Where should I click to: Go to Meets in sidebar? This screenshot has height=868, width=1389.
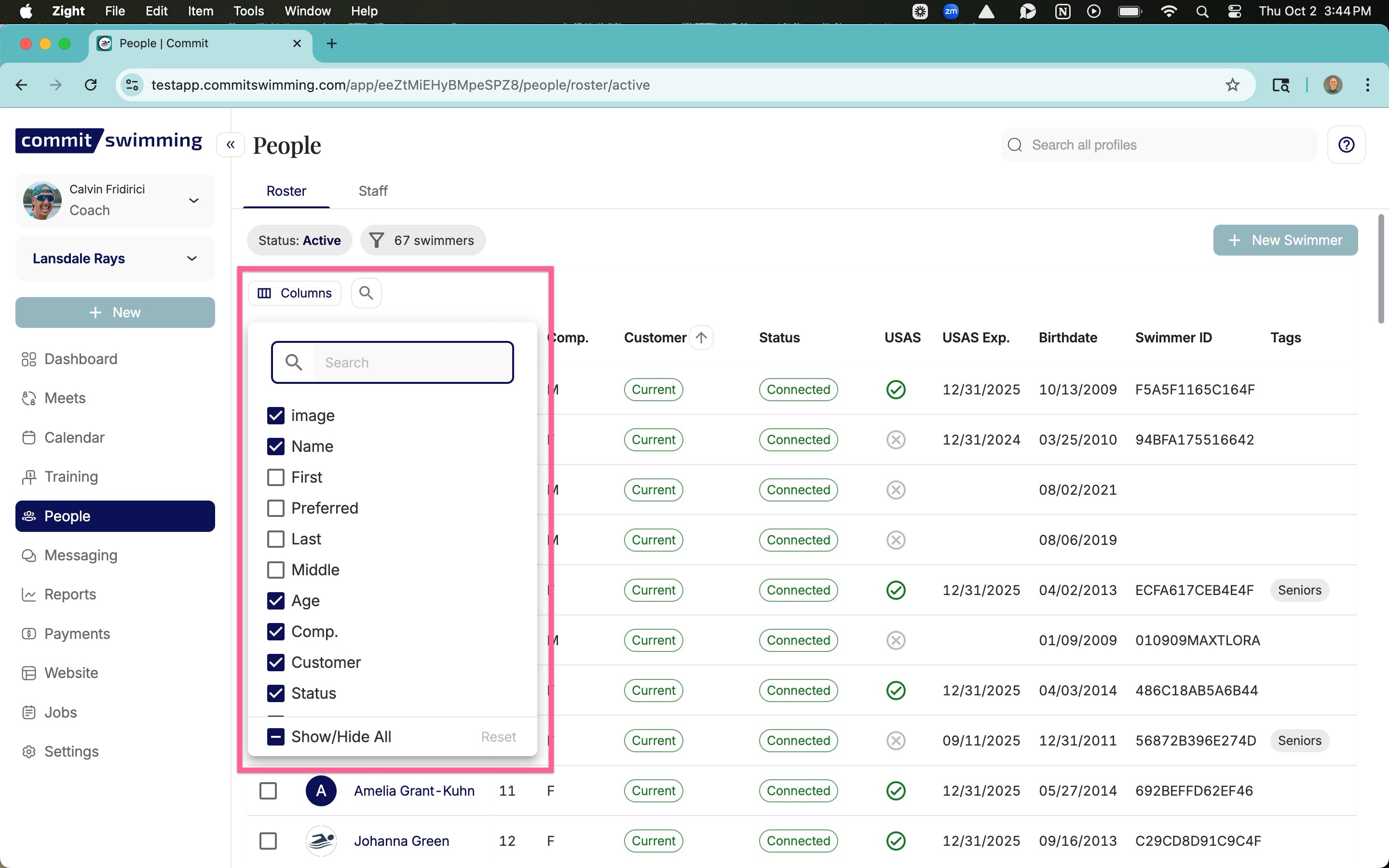pyautogui.click(x=65, y=398)
